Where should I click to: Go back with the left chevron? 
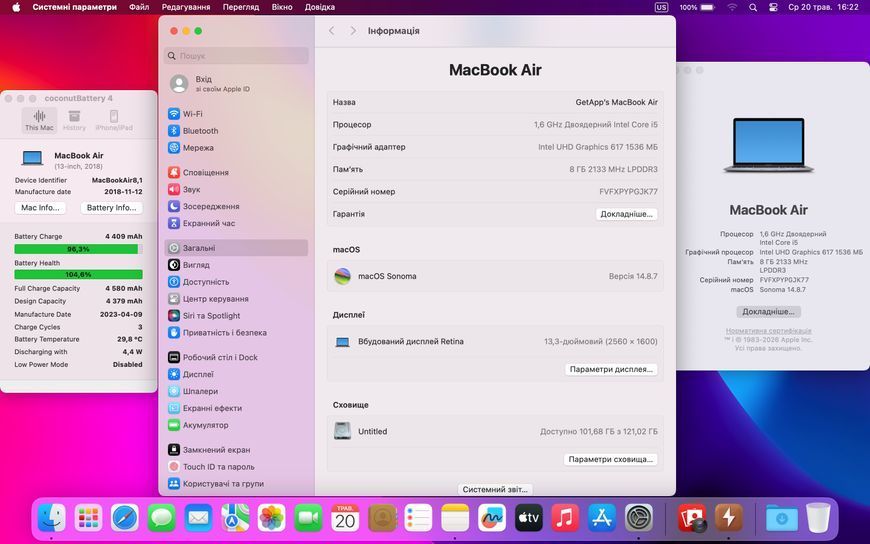click(332, 31)
